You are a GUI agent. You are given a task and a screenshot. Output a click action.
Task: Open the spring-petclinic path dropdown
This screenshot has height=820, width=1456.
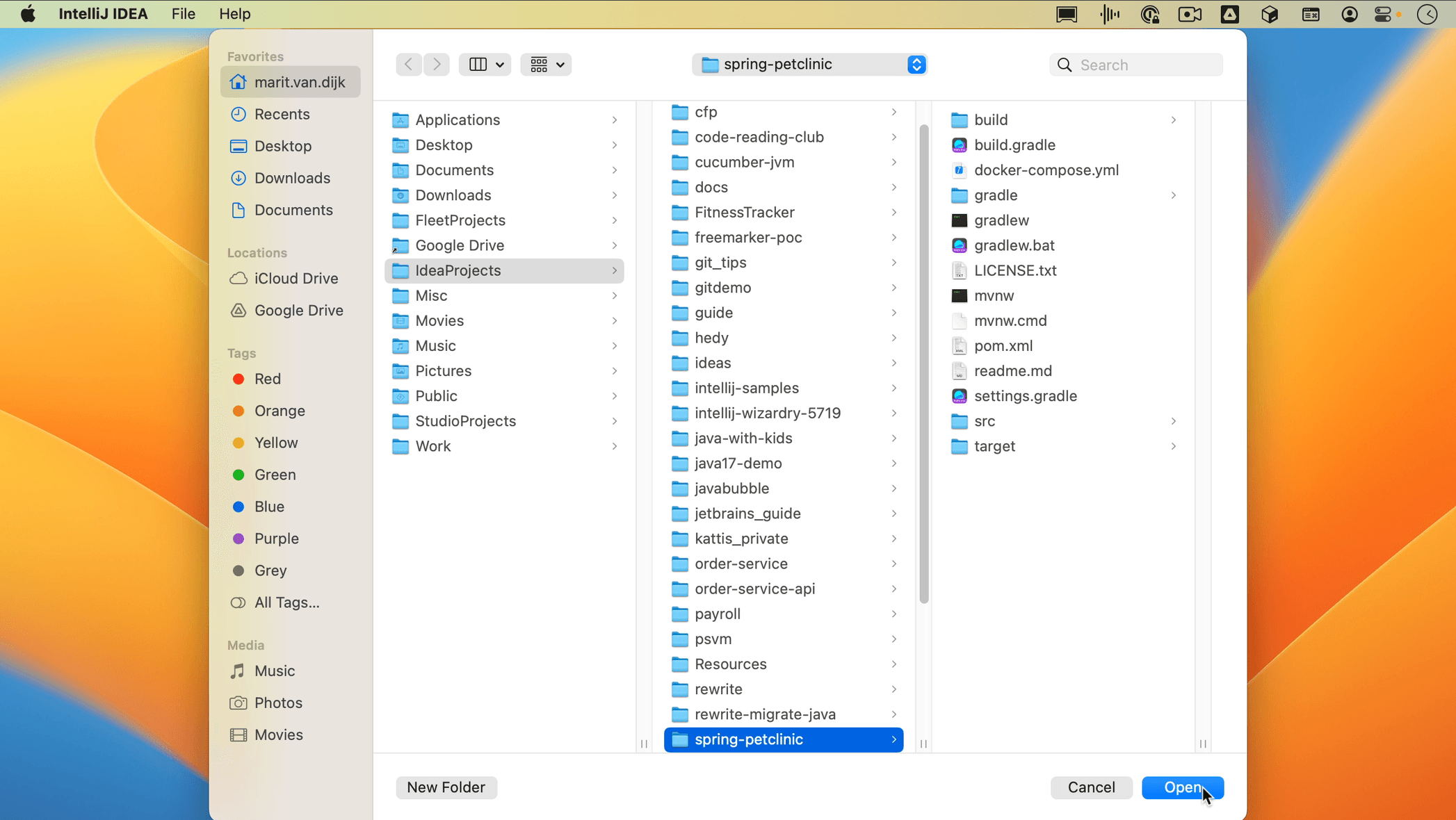pyautogui.click(x=916, y=64)
